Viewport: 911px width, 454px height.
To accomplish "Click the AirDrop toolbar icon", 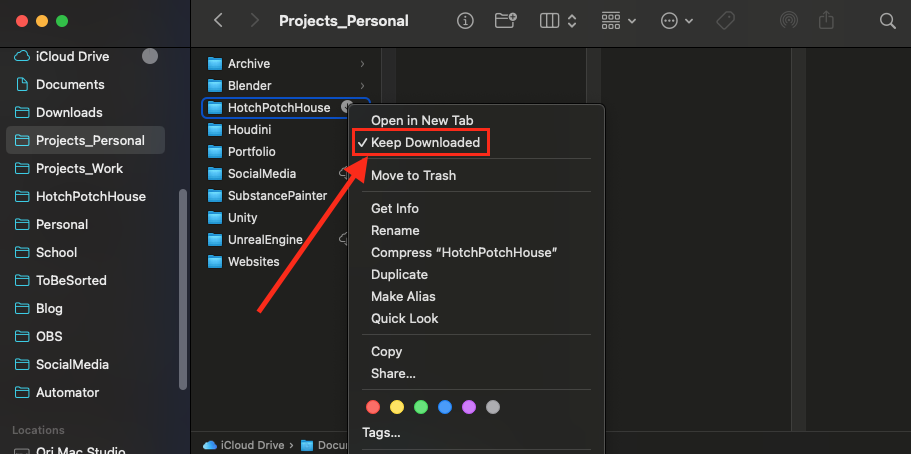I will coord(788,20).
